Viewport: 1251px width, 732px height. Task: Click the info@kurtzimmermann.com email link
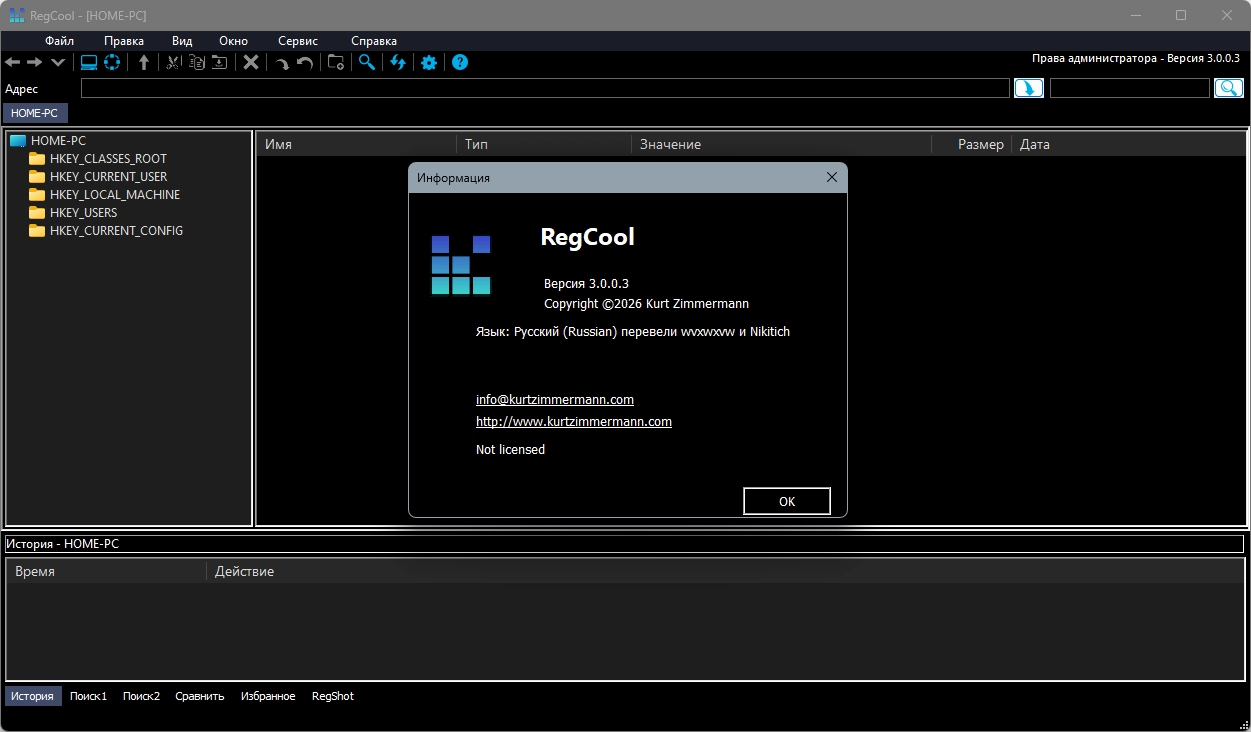pos(554,400)
